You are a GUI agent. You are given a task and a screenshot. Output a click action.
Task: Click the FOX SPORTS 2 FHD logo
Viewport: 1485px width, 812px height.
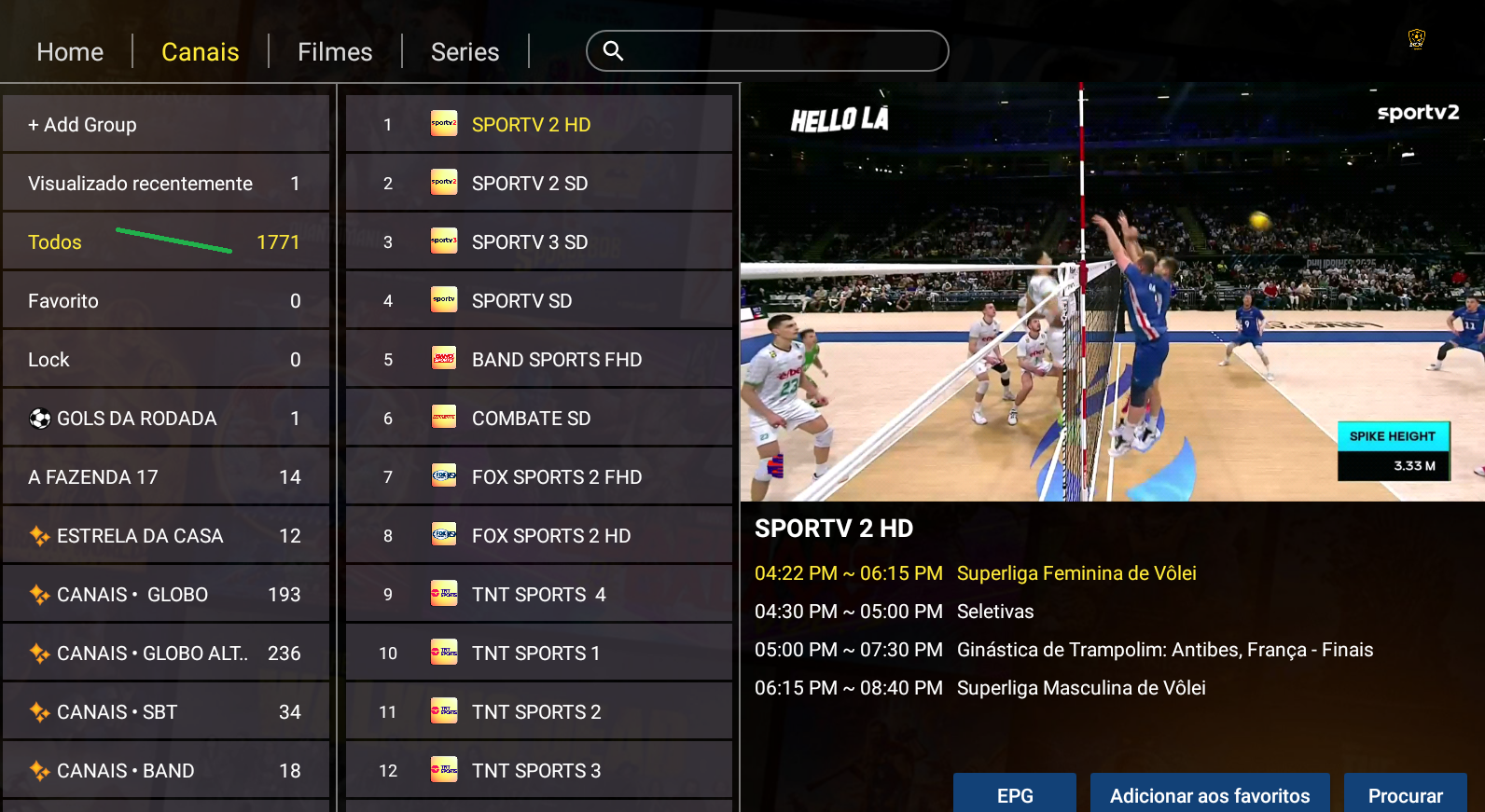point(444,476)
